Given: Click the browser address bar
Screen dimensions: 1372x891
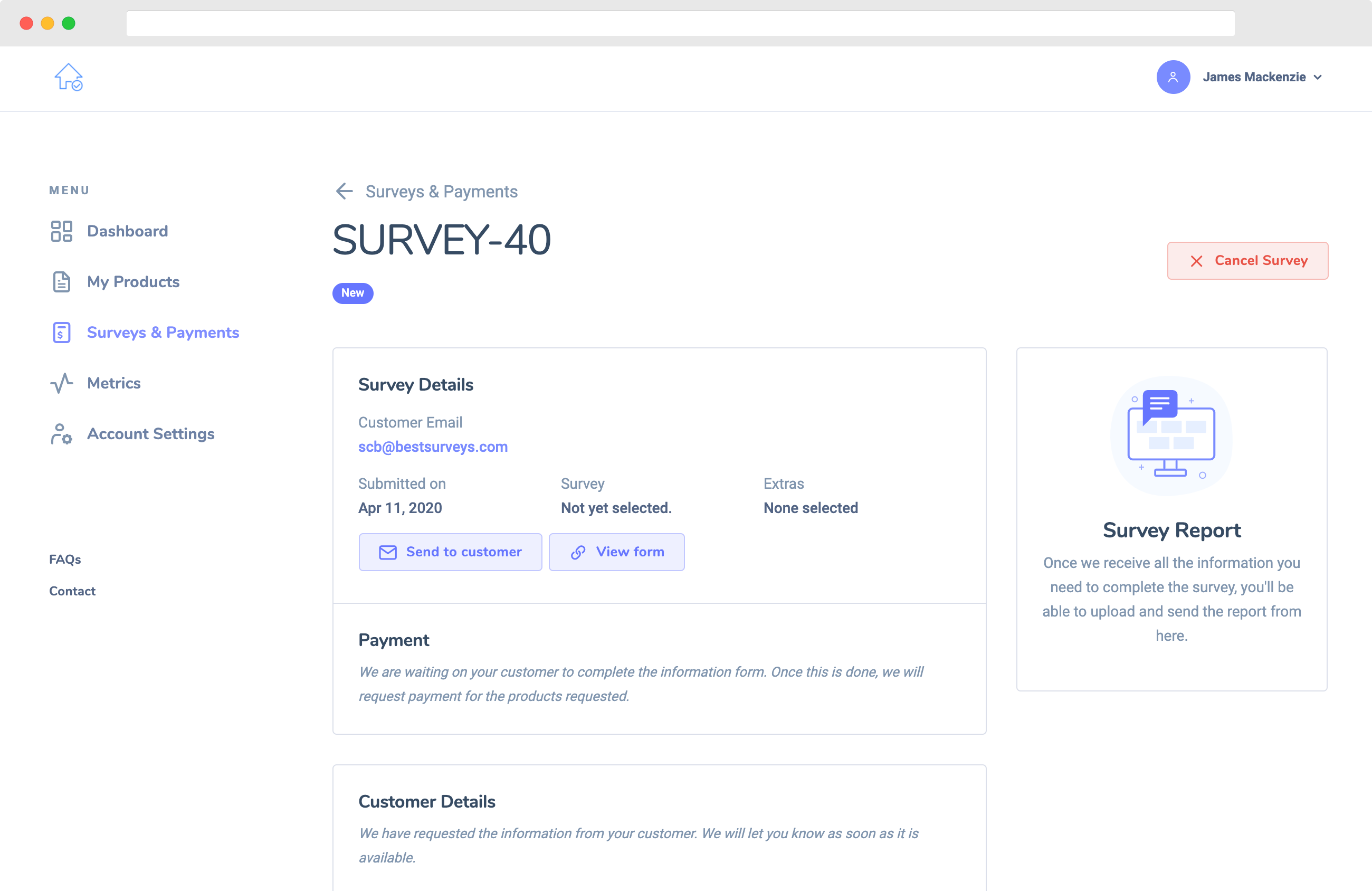Looking at the screenshot, I should click(680, 24).
